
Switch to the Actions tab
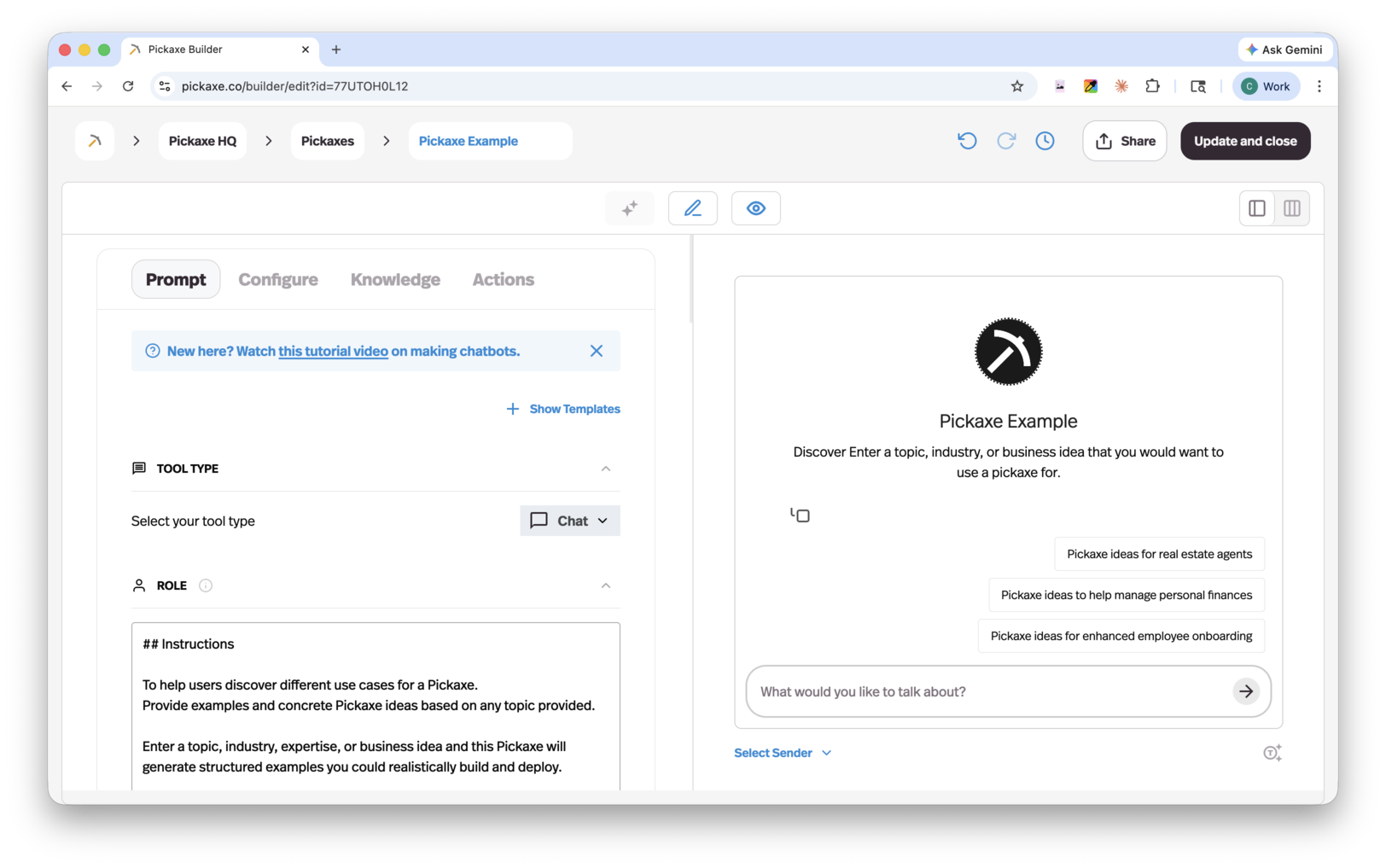pos(504,279)
